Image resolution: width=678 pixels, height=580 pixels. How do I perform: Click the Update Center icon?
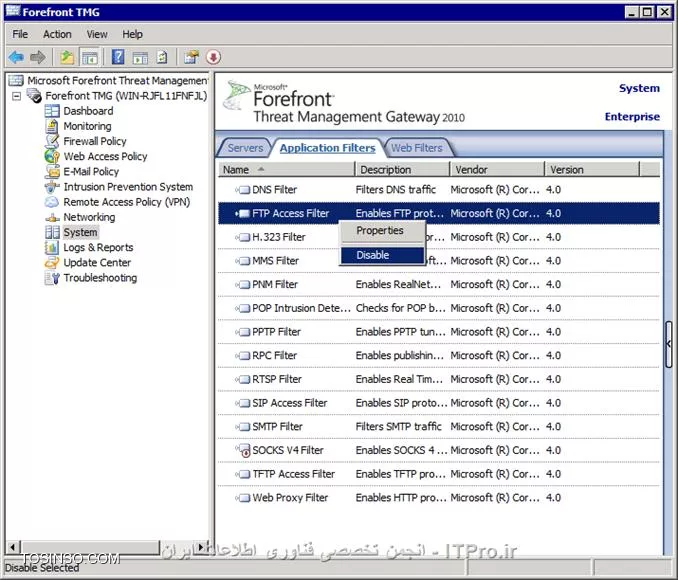pos(52,263)
